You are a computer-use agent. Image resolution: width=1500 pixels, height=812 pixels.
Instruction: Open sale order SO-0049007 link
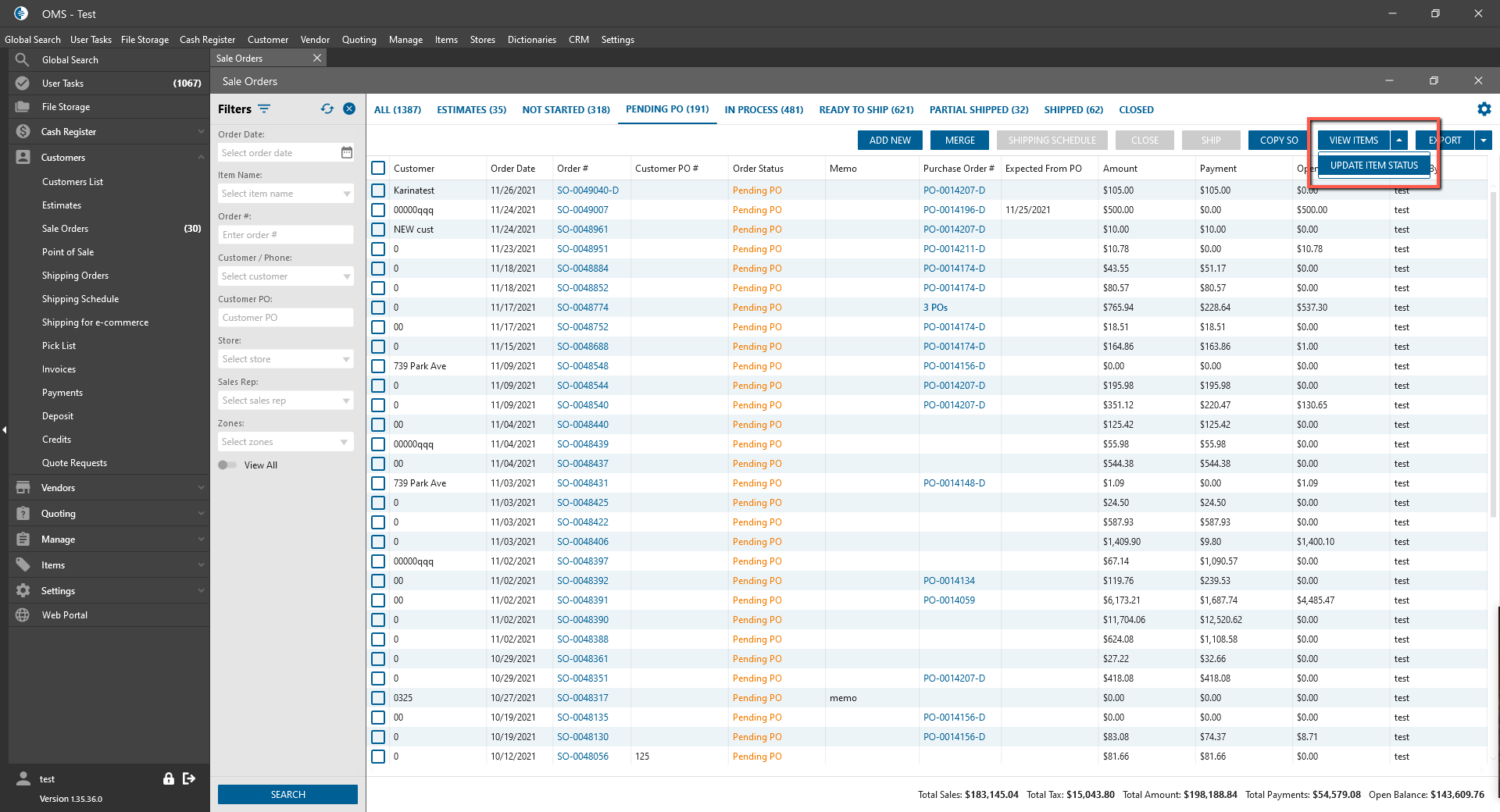582,210
